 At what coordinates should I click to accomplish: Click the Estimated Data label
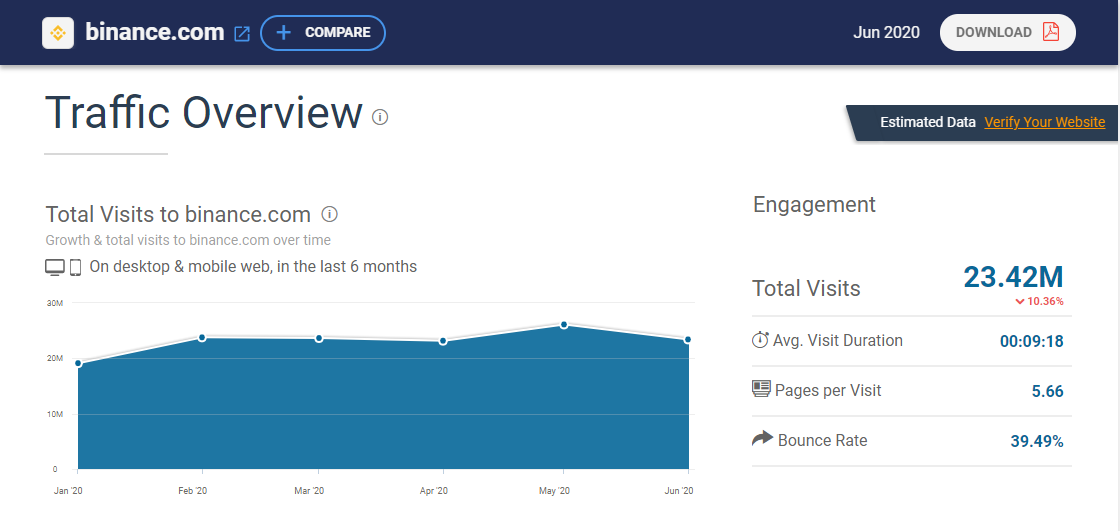click(928, 122)
